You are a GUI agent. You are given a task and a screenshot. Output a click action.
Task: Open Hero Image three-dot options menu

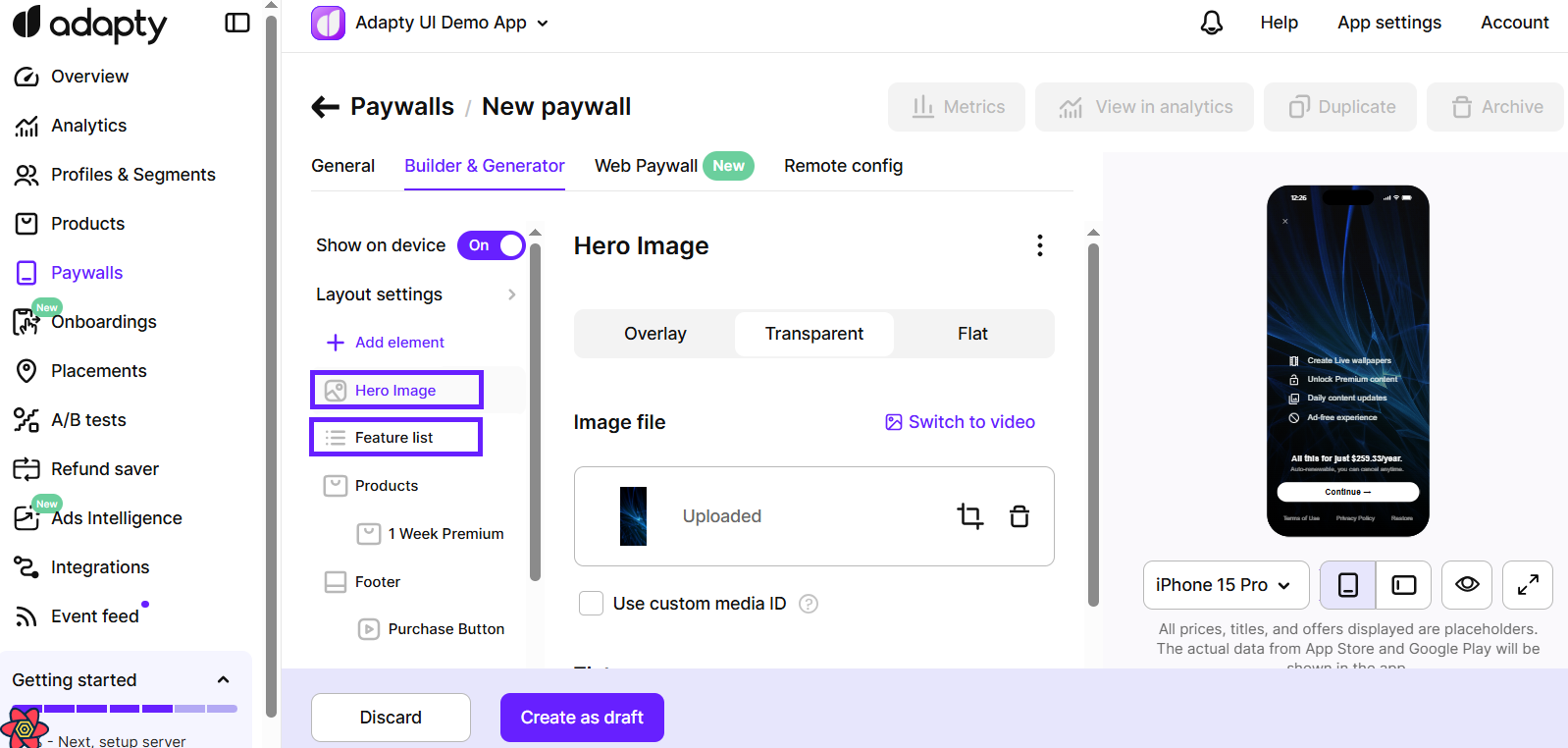click(1039, 245)
